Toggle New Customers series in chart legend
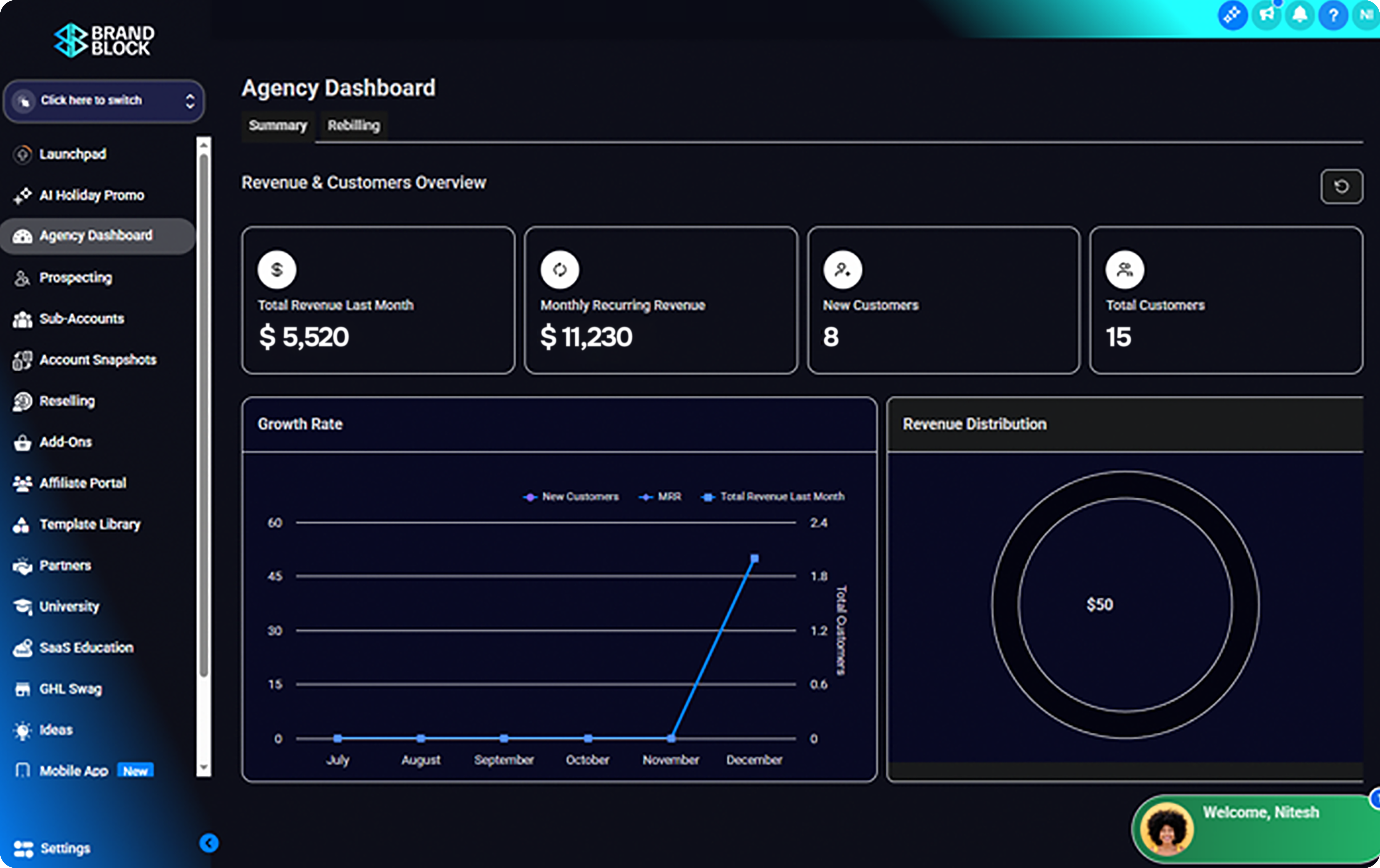Screen dimensions: 1380x868 [x=571, y=497]
